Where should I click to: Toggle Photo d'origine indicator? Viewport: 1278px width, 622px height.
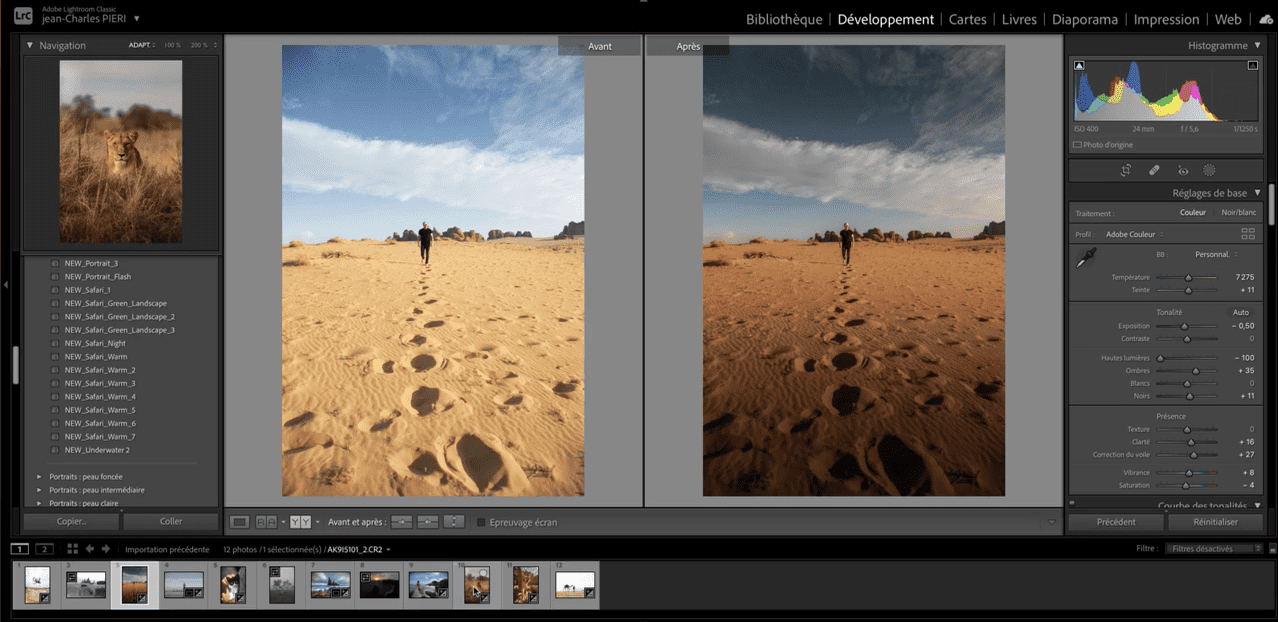[1077, 145]
